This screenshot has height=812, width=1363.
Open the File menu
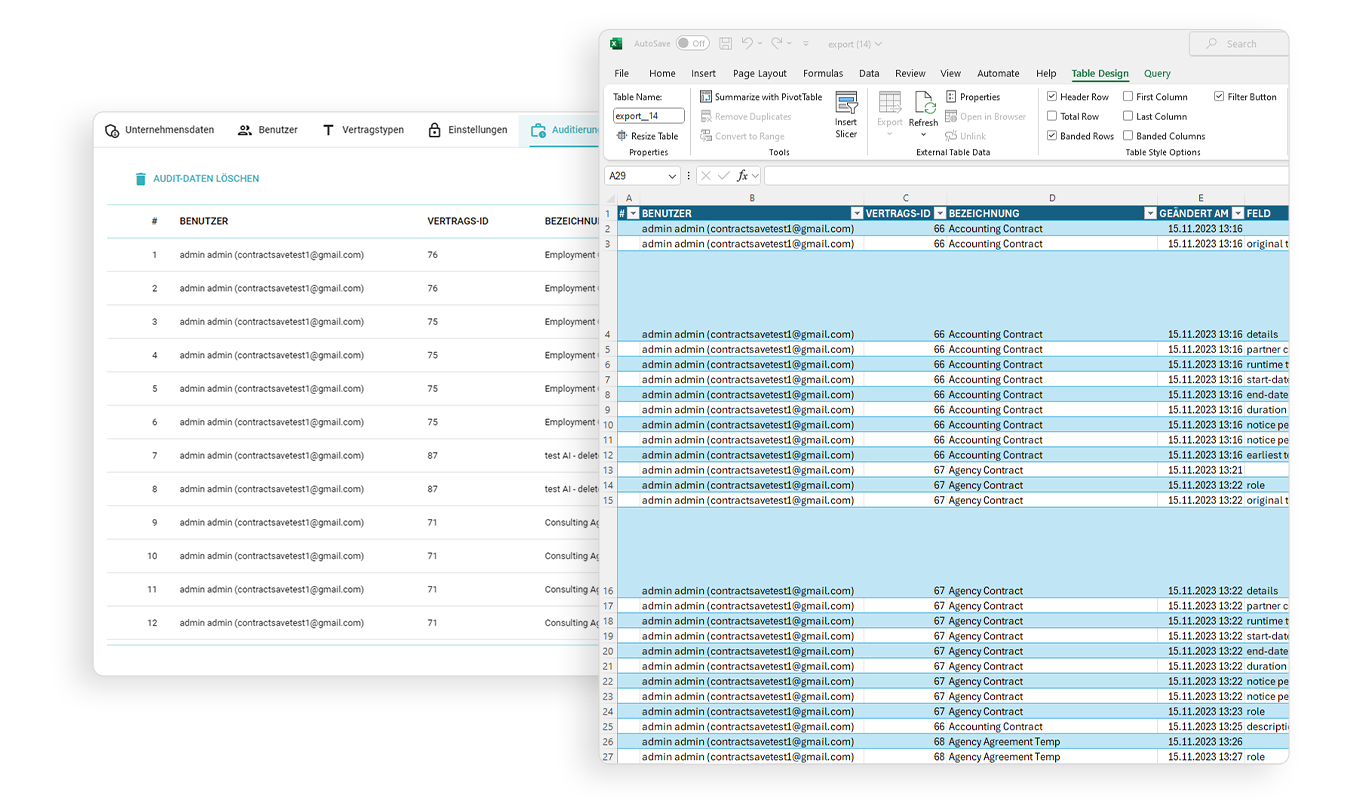tap(622, 73)
